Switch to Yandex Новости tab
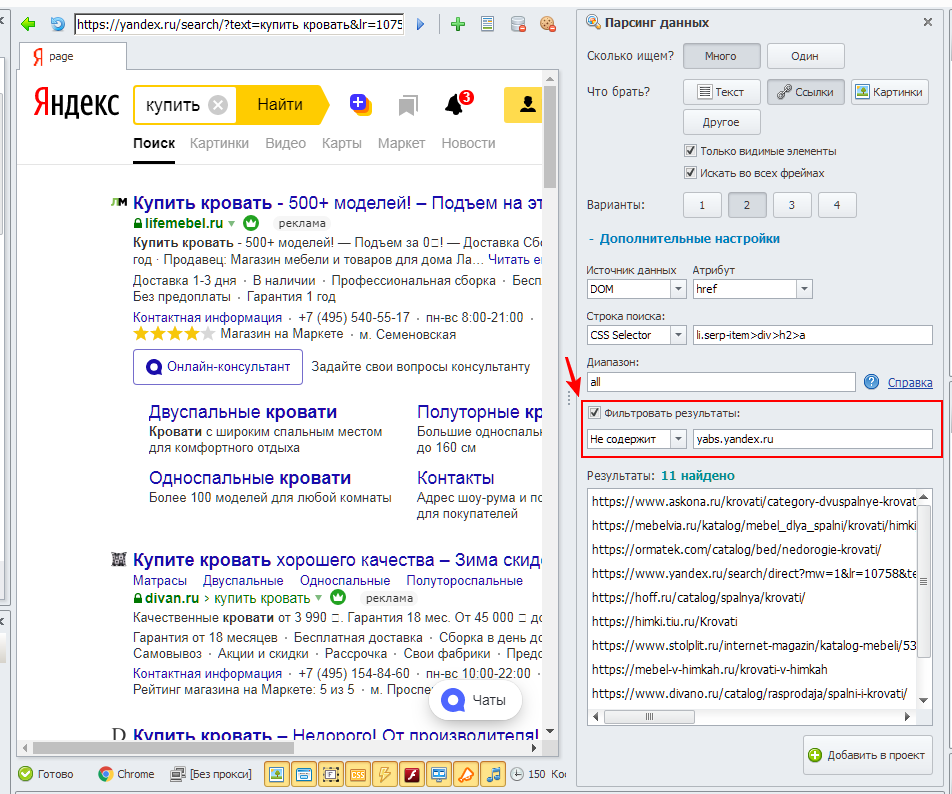Viewport: 952px width, 794px height. [x=468, y=143]
